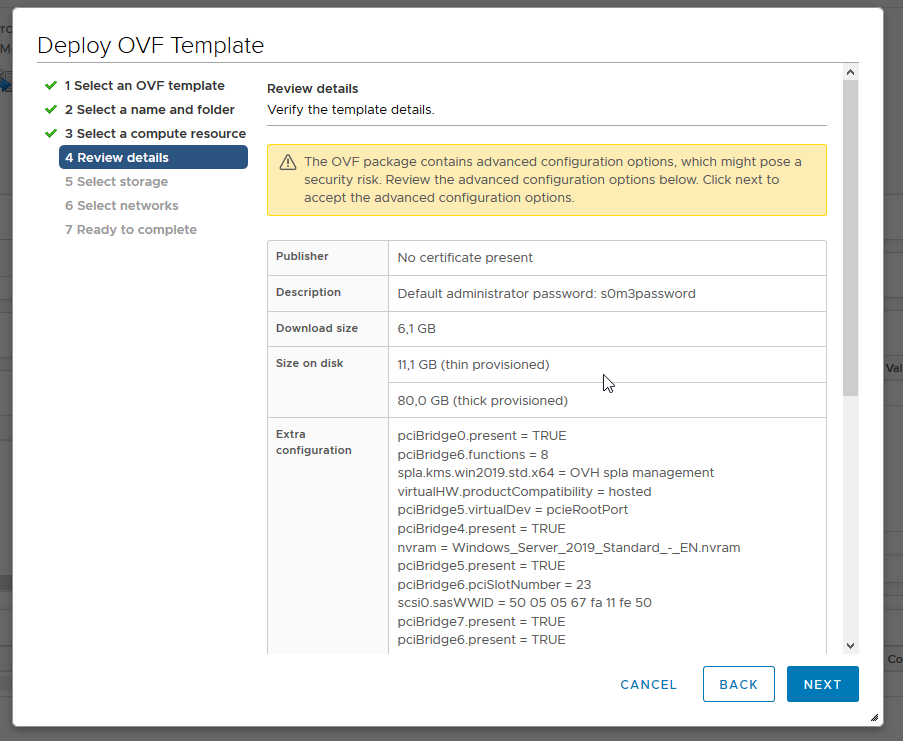Click green checkmark beside Select a compute resource
The height and width of the screenshot is (741, 903).
coord(51,133)
